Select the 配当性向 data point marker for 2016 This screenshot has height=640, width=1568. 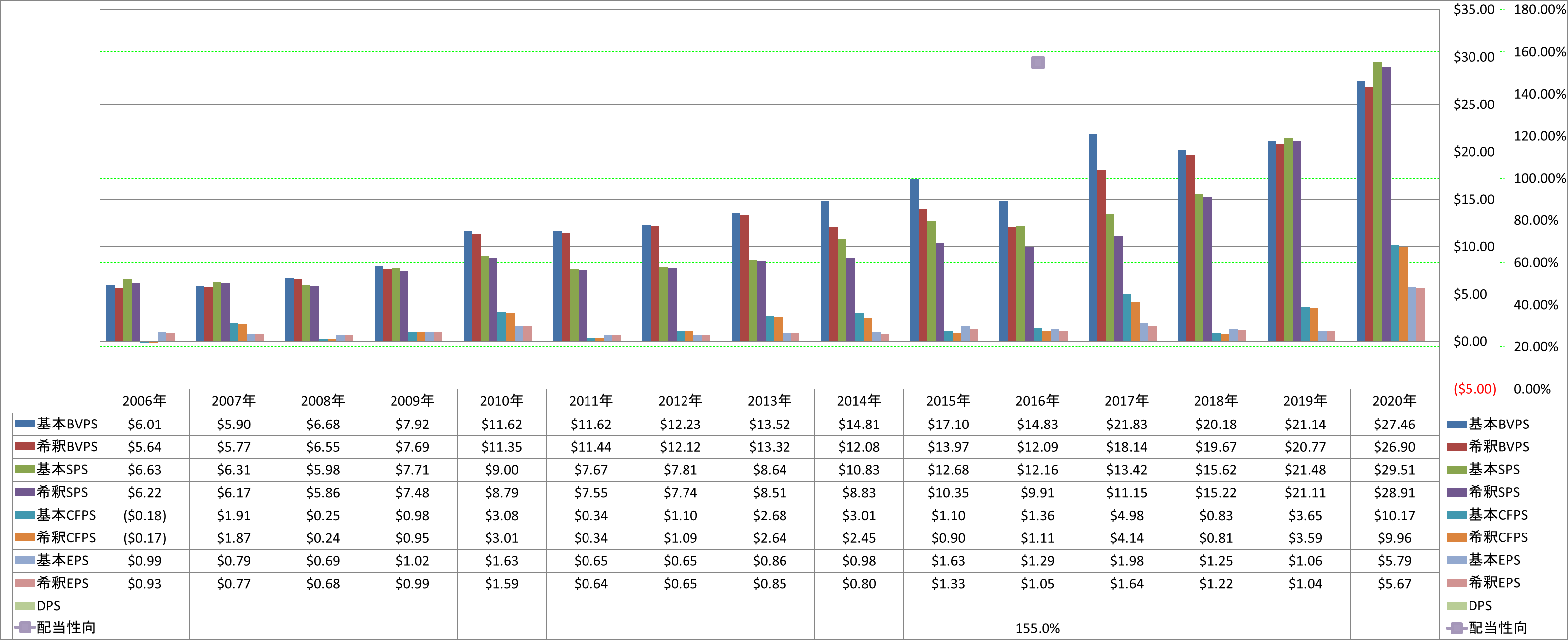(x=1038, y=62)
